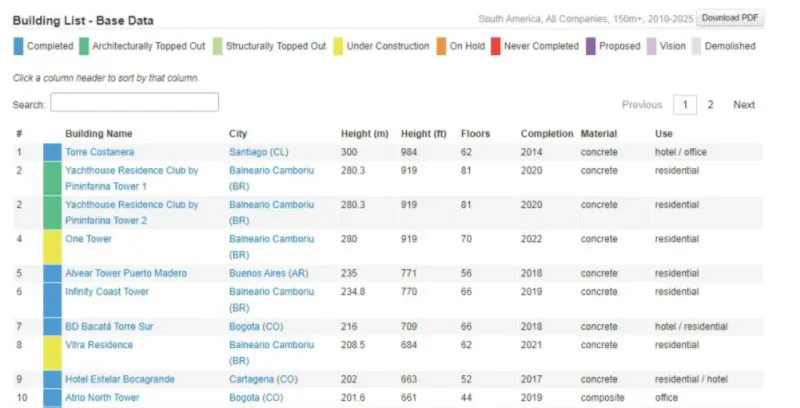800x408 pixels.
Task: Click the height value 300 for Torre Costanera
Action: click(349, 152)
